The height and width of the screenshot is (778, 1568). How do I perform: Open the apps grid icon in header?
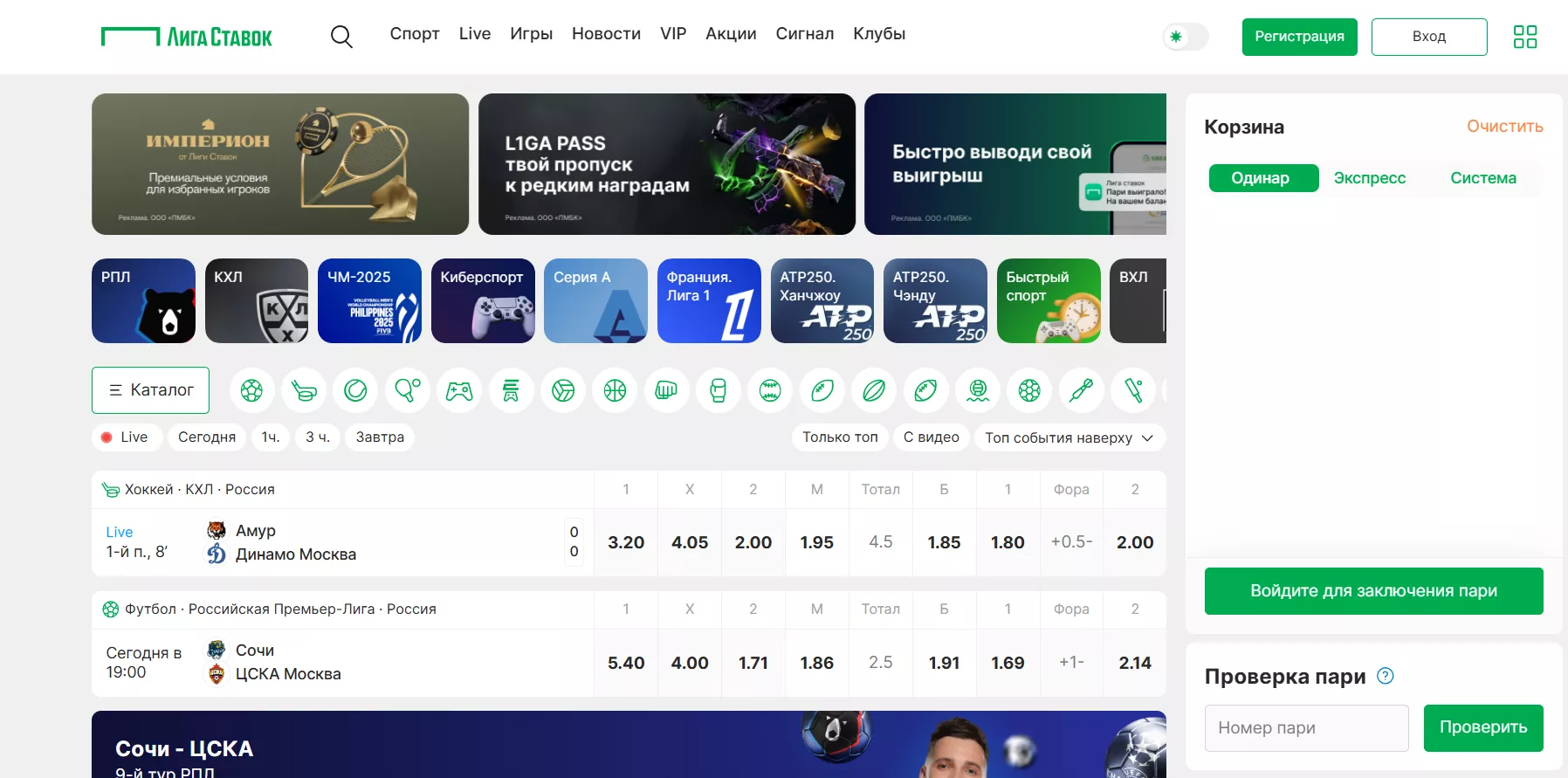(x=1525, y=37)
